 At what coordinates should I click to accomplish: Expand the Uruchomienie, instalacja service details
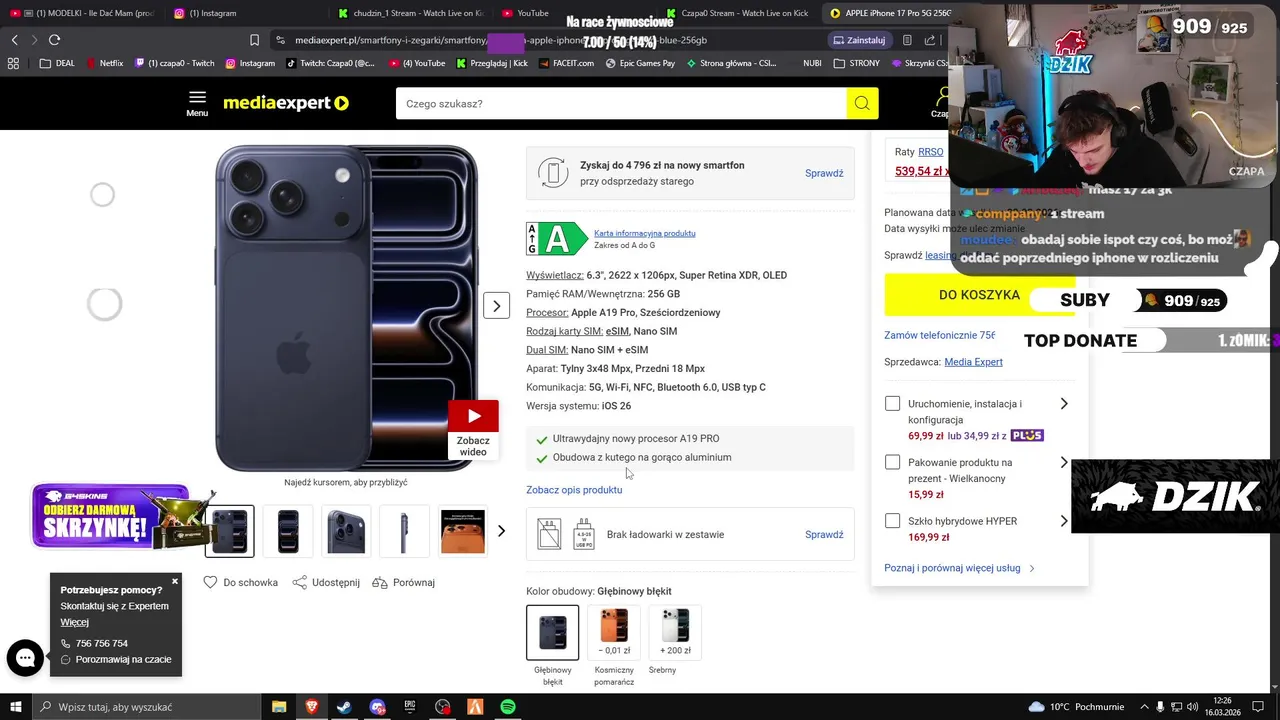click(x=1064, y=404)
